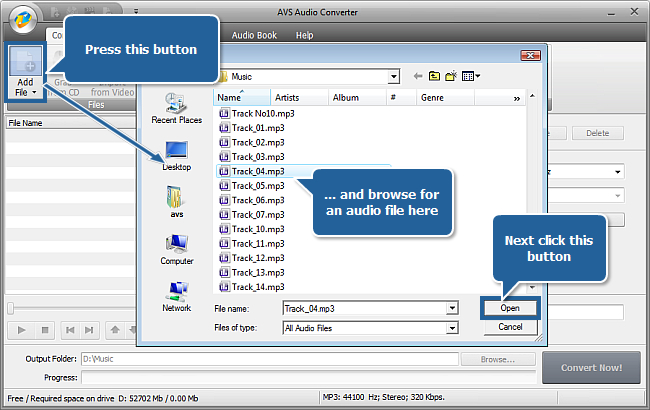Image resolution: width=650 pixels, height=410 pixels.
Task: Open the Audio Book tab
Action: tap(254, 35)
